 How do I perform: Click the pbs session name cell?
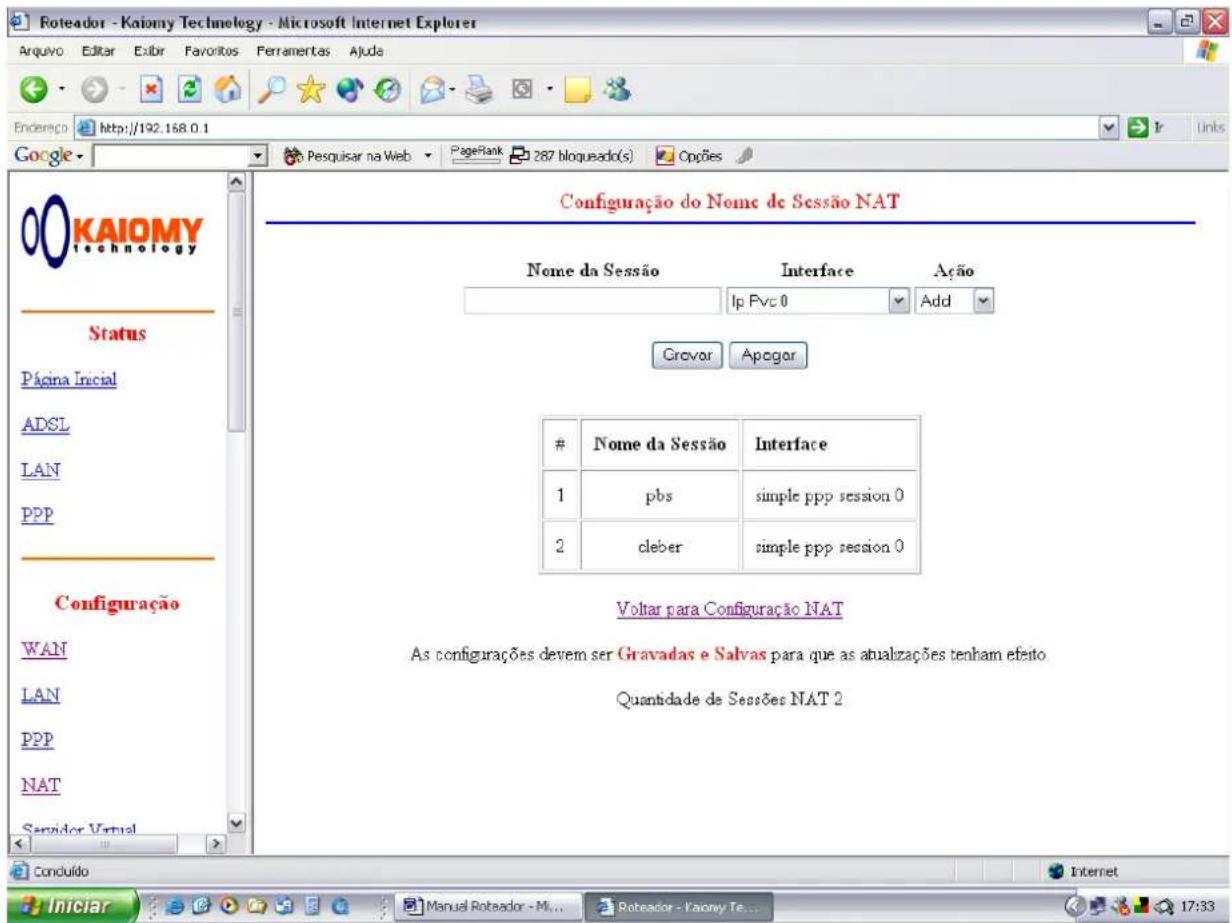point(661,496)
